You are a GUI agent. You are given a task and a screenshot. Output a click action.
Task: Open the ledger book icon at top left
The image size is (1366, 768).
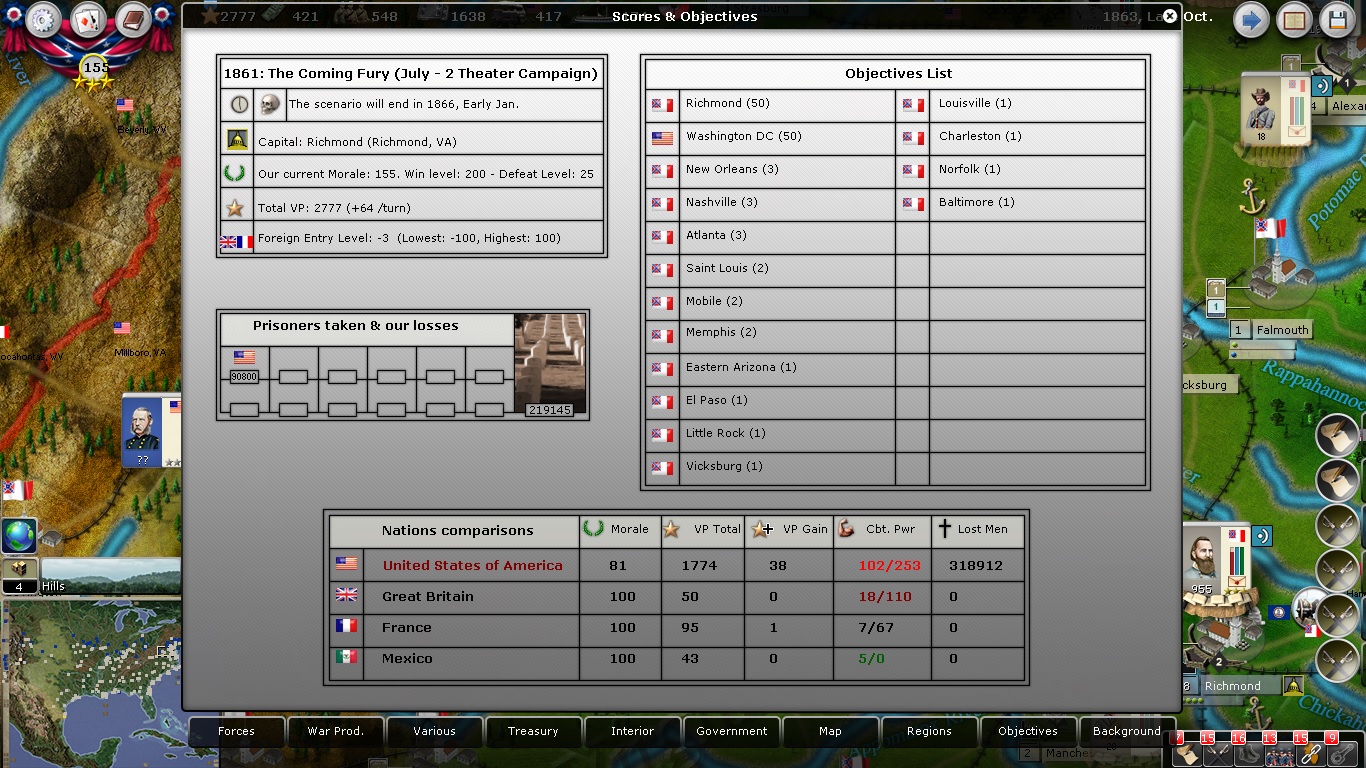click(133, 20)
